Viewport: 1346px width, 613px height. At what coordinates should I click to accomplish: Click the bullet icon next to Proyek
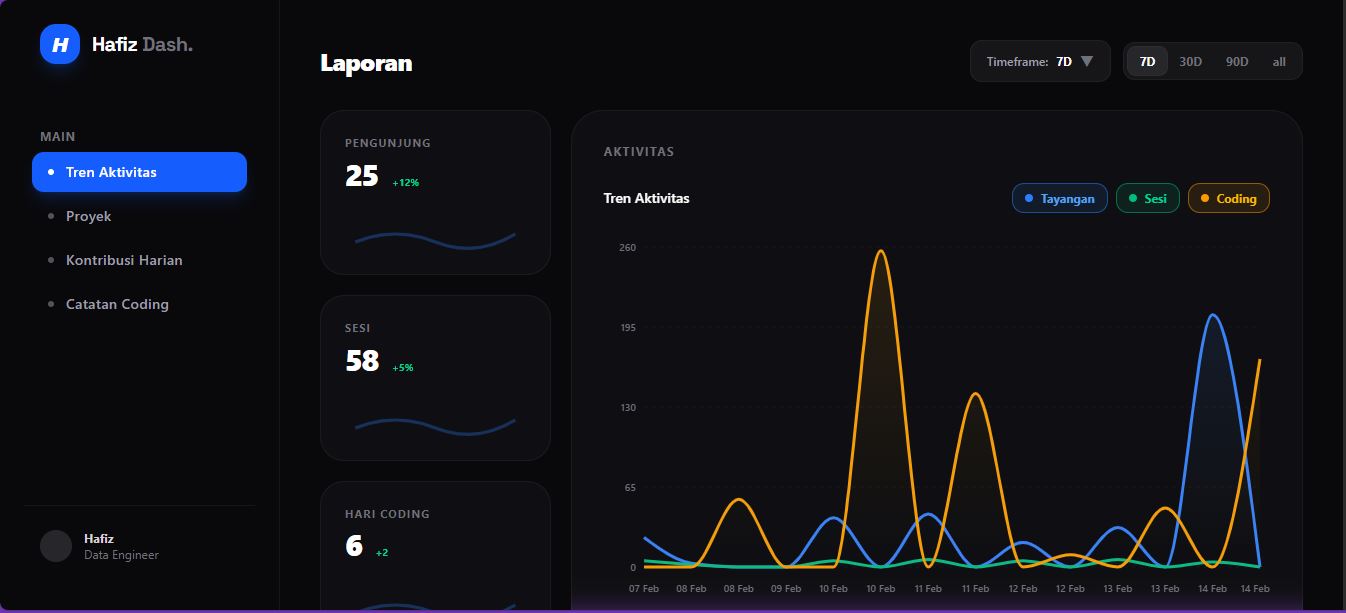coord(49,216)
